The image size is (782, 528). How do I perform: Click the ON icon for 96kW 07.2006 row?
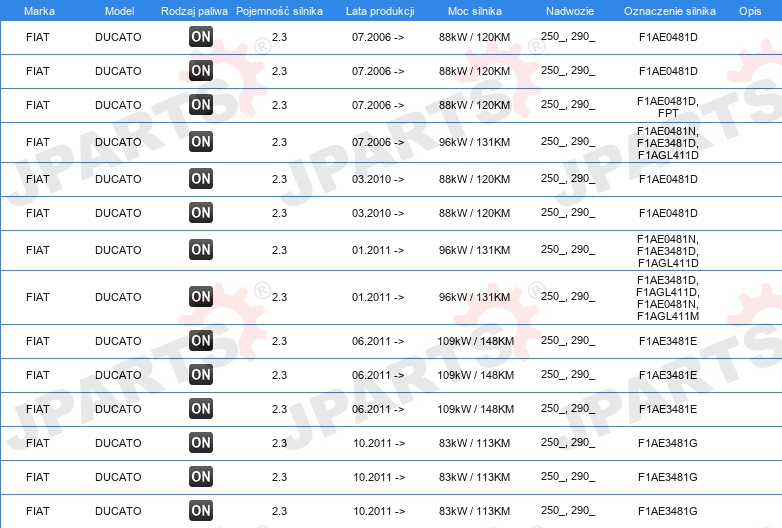[201, 142]
